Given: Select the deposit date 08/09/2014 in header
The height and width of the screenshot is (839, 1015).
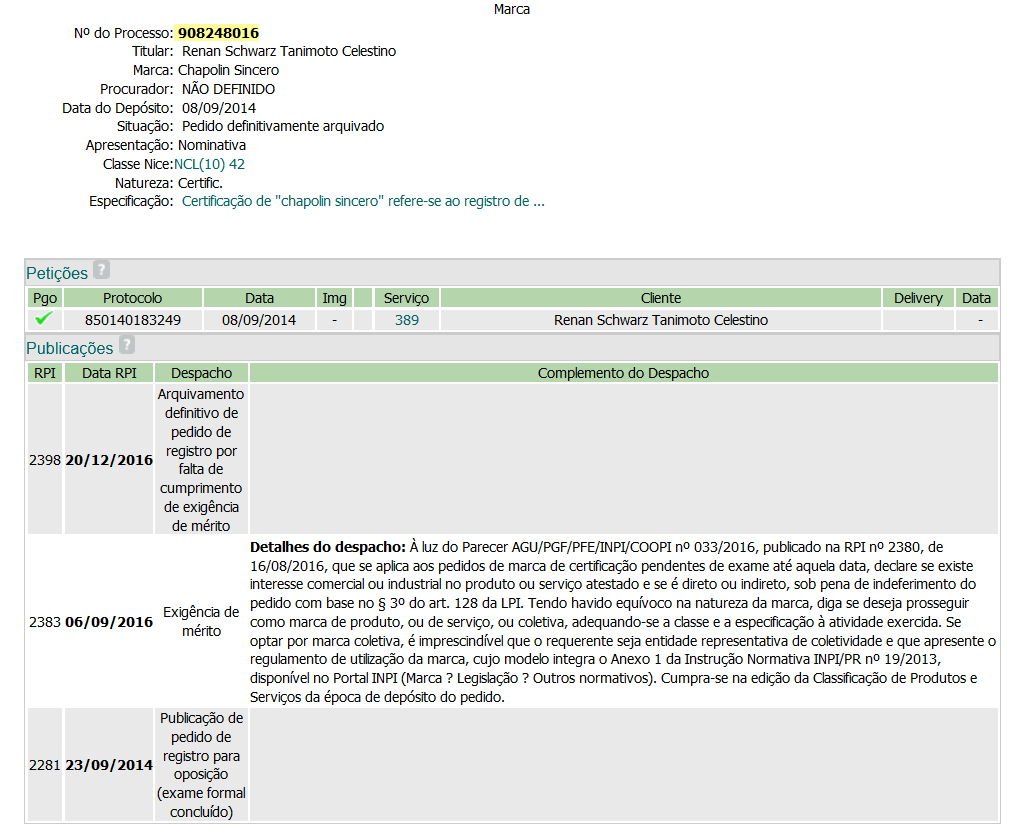Looking at the screenshot, I should tap(219, 108).
